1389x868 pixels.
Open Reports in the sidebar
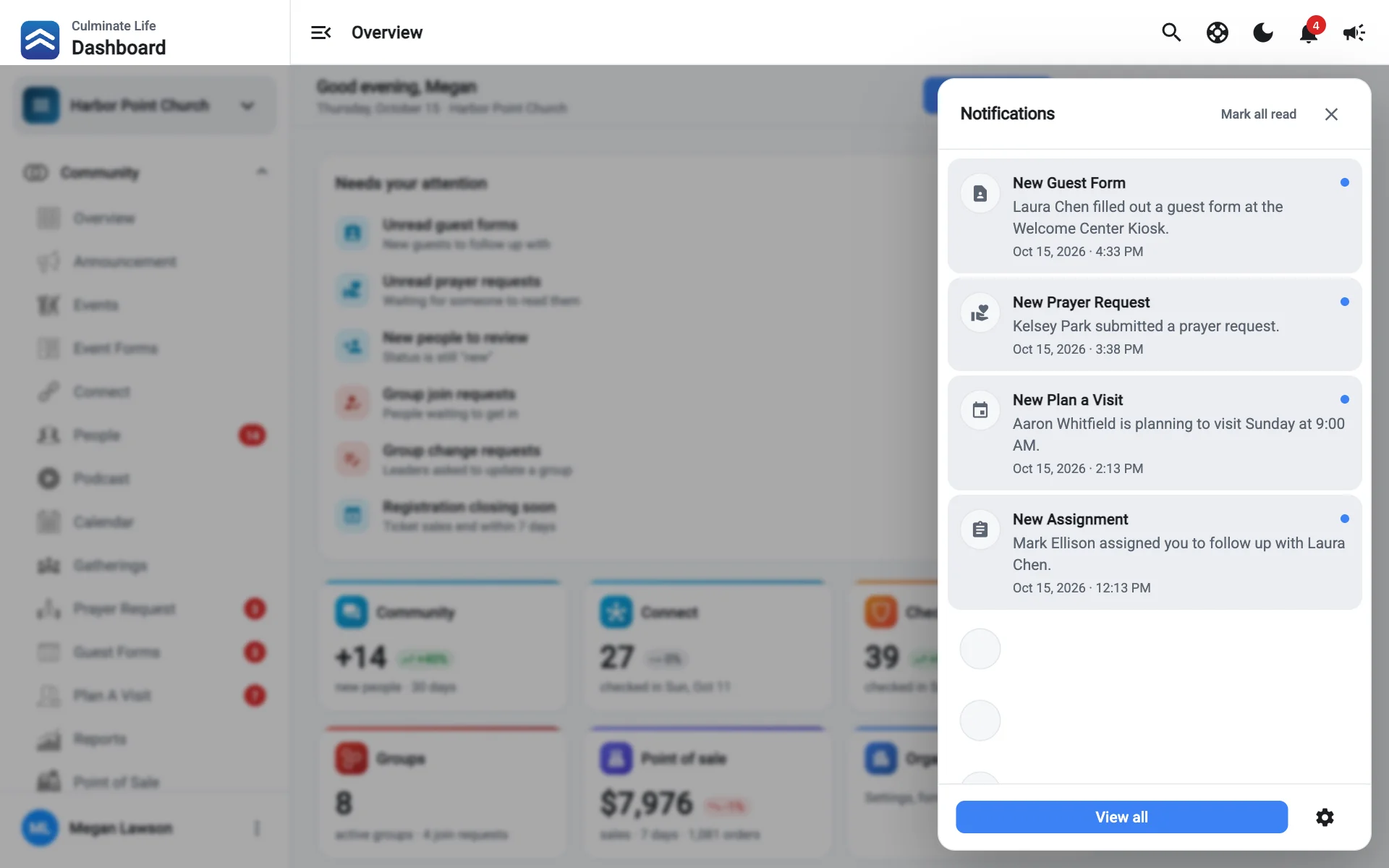point(145,739)
